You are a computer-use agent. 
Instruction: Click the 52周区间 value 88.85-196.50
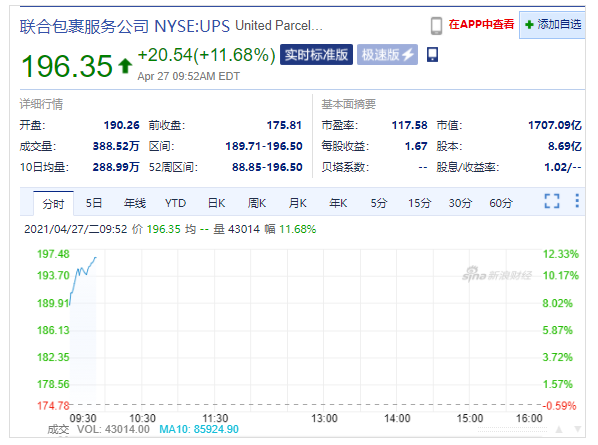(267, 167)
